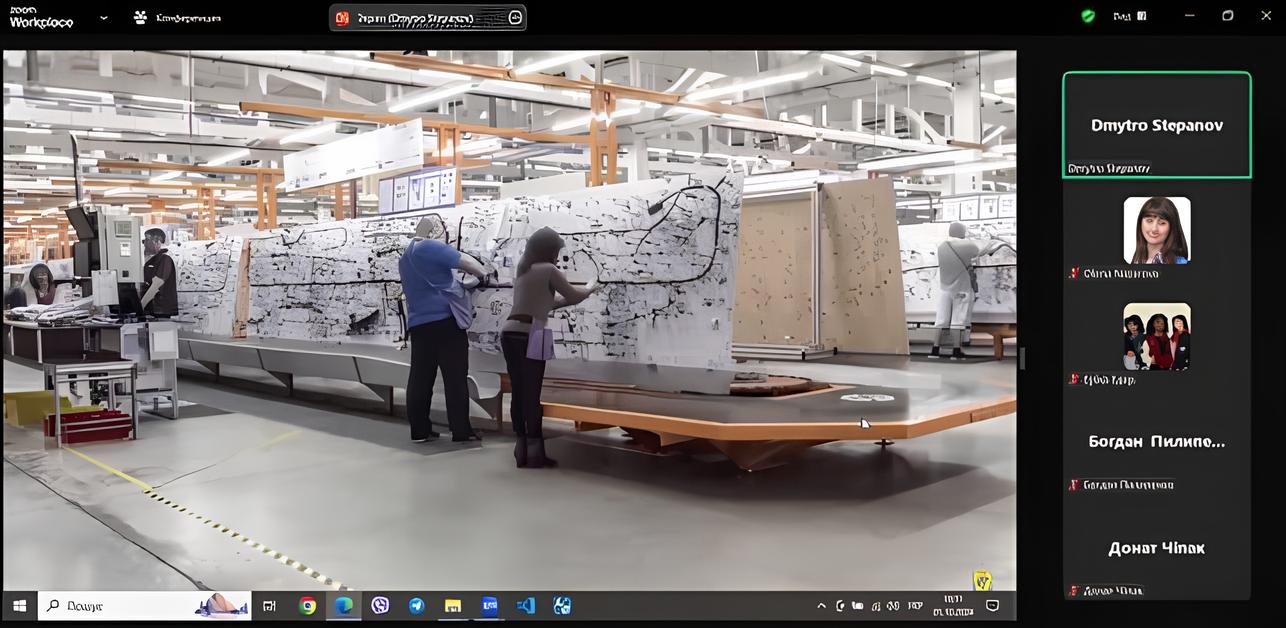Open Google Chrome from the taskbar
This screenshot has width=1286, height=628.
(x=307, y=605)
